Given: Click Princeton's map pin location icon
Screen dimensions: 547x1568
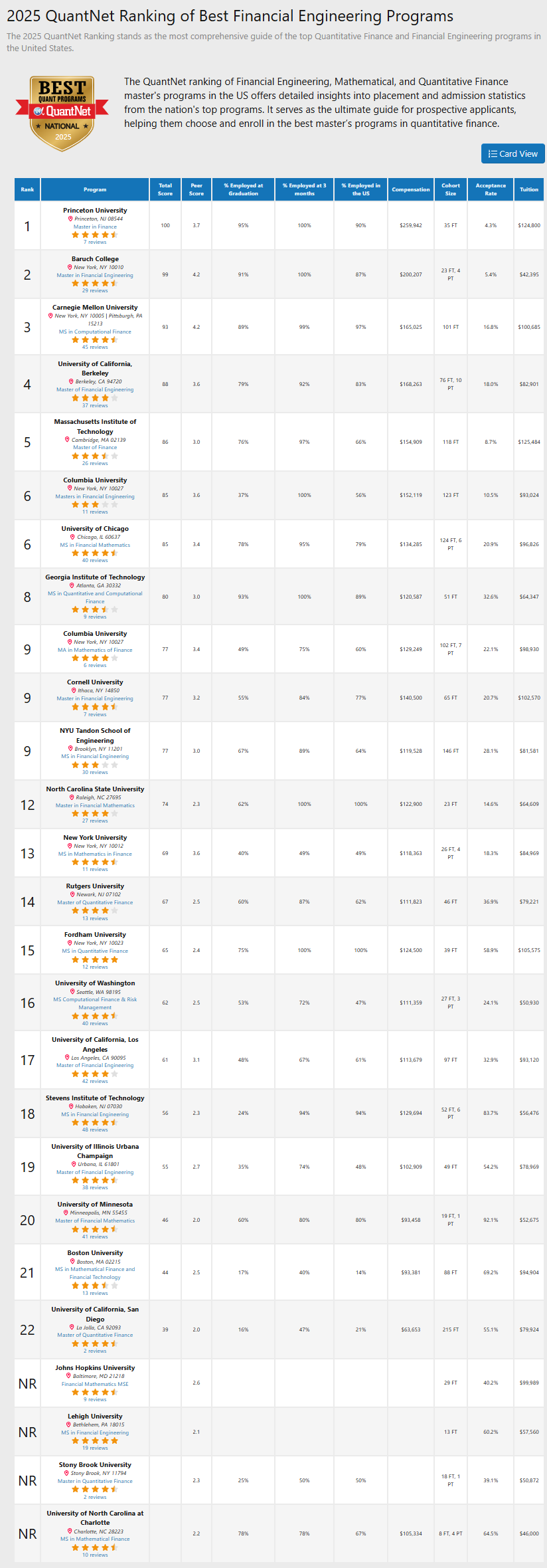Looking at the screenshot, I should [x=70, y=219].
